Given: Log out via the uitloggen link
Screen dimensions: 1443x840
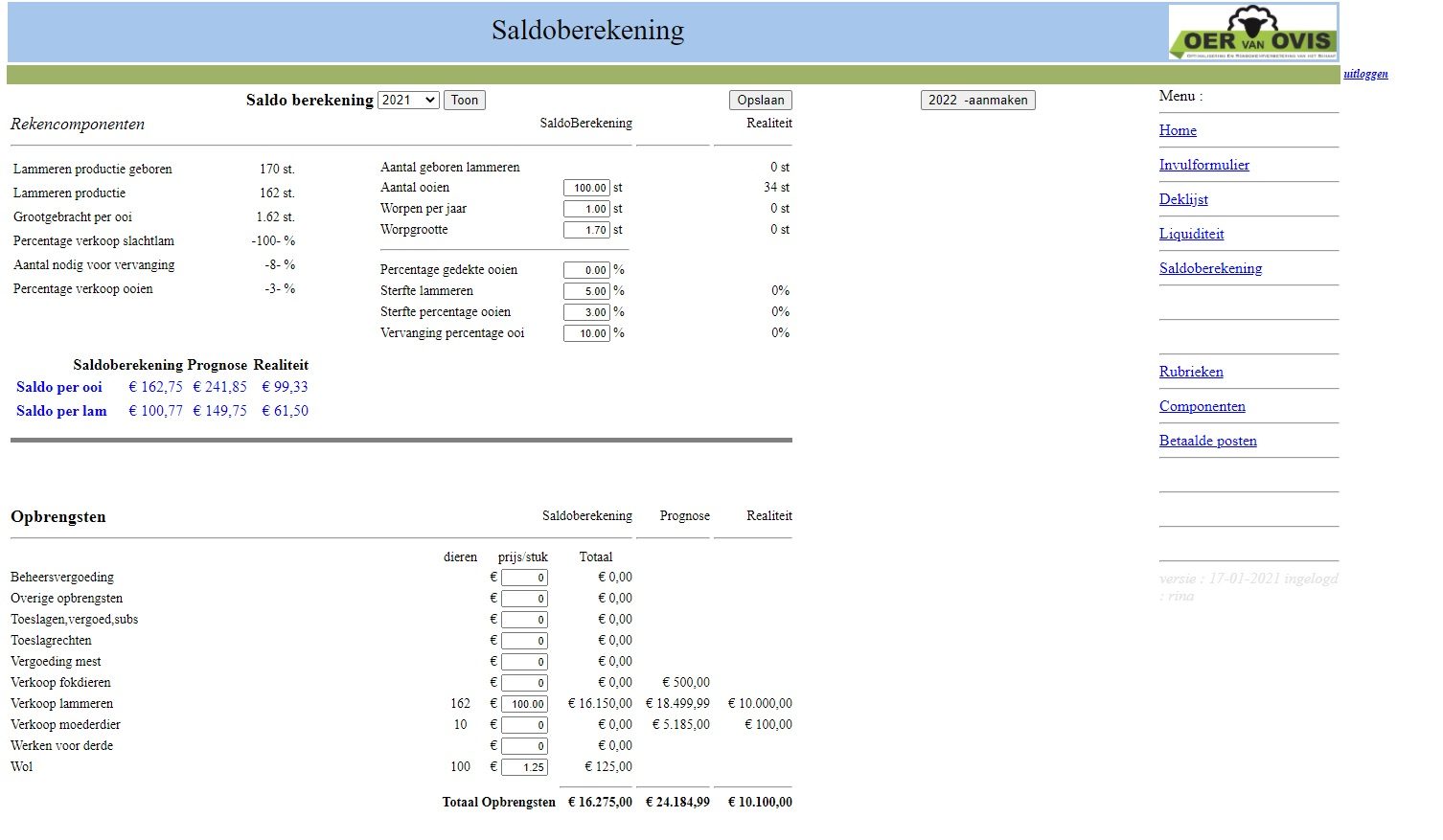Looking at the screenshot, I should tap(1365, 74).
